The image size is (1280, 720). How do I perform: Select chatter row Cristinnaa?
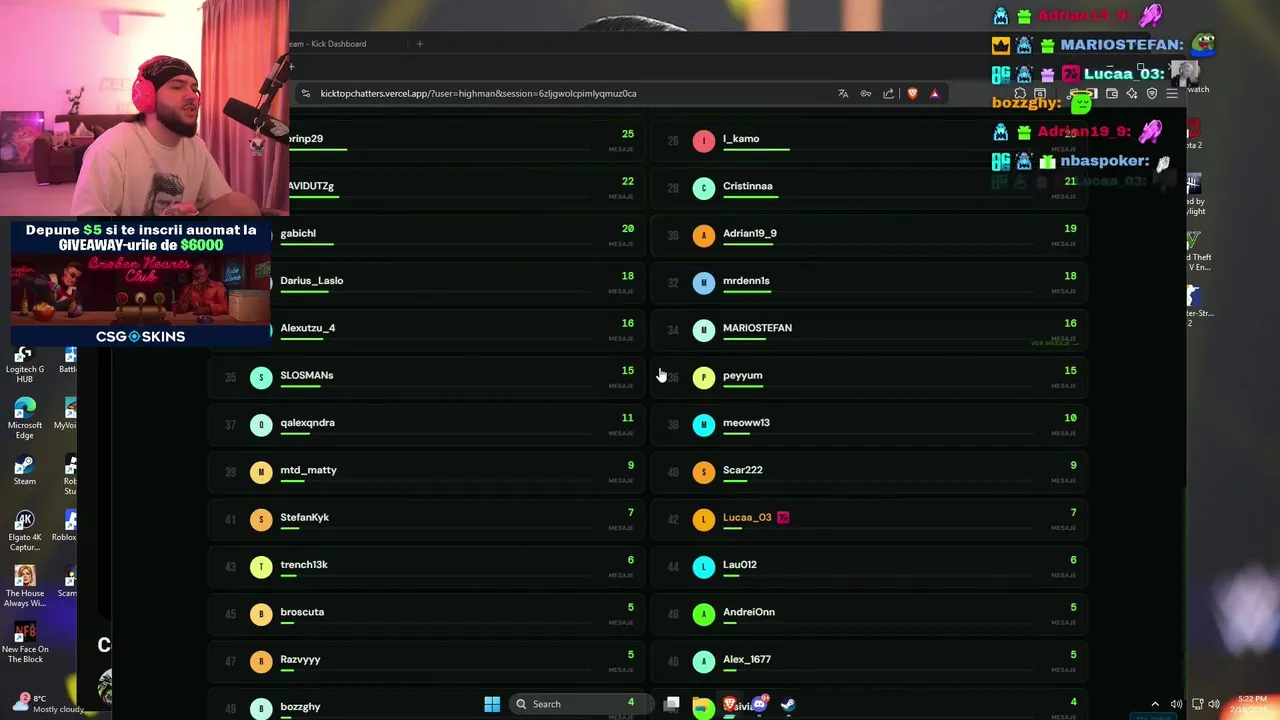[x=869, y=187]
